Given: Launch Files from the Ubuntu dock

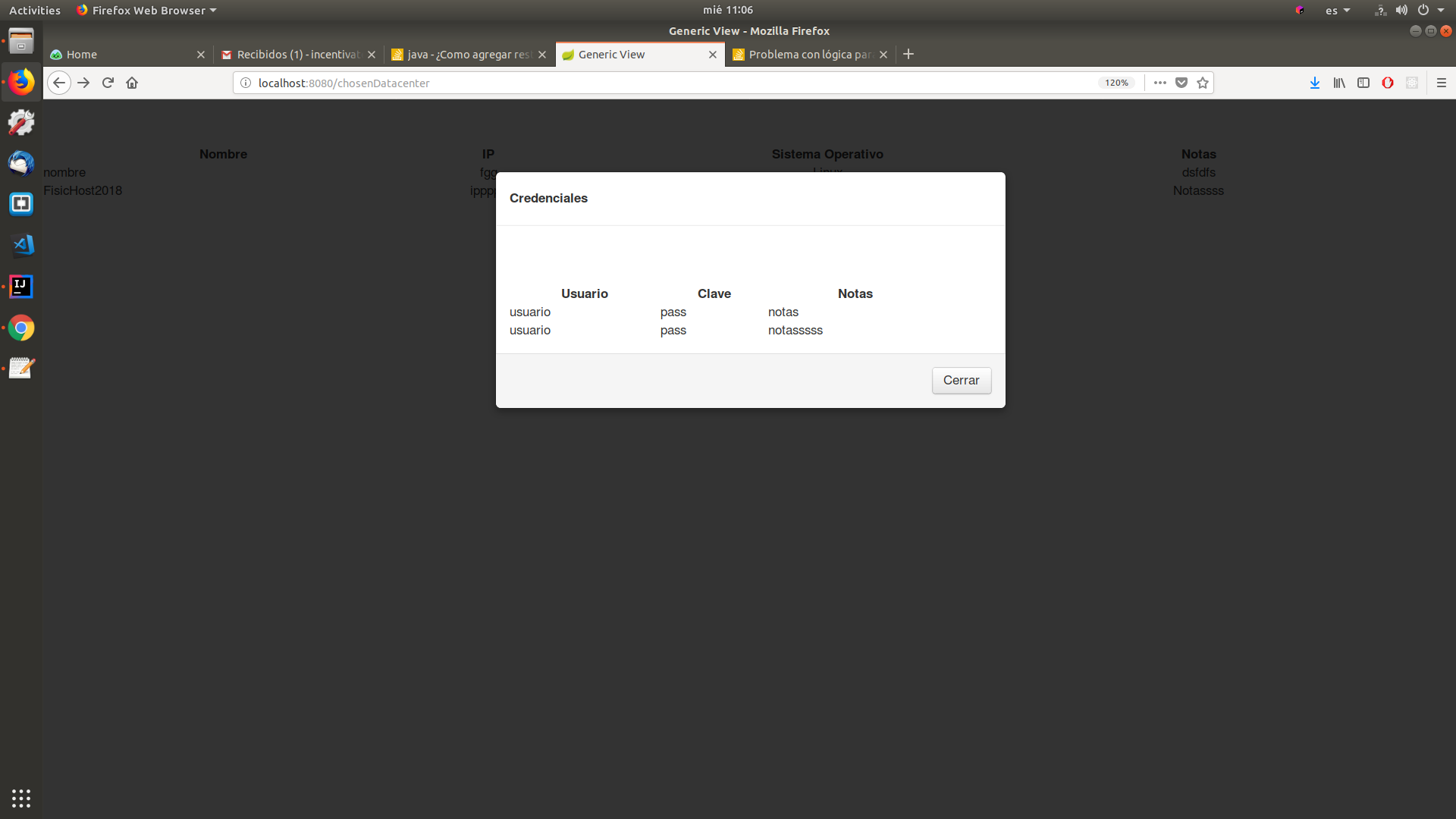Looking at the screenshot, I should point(21,41).
